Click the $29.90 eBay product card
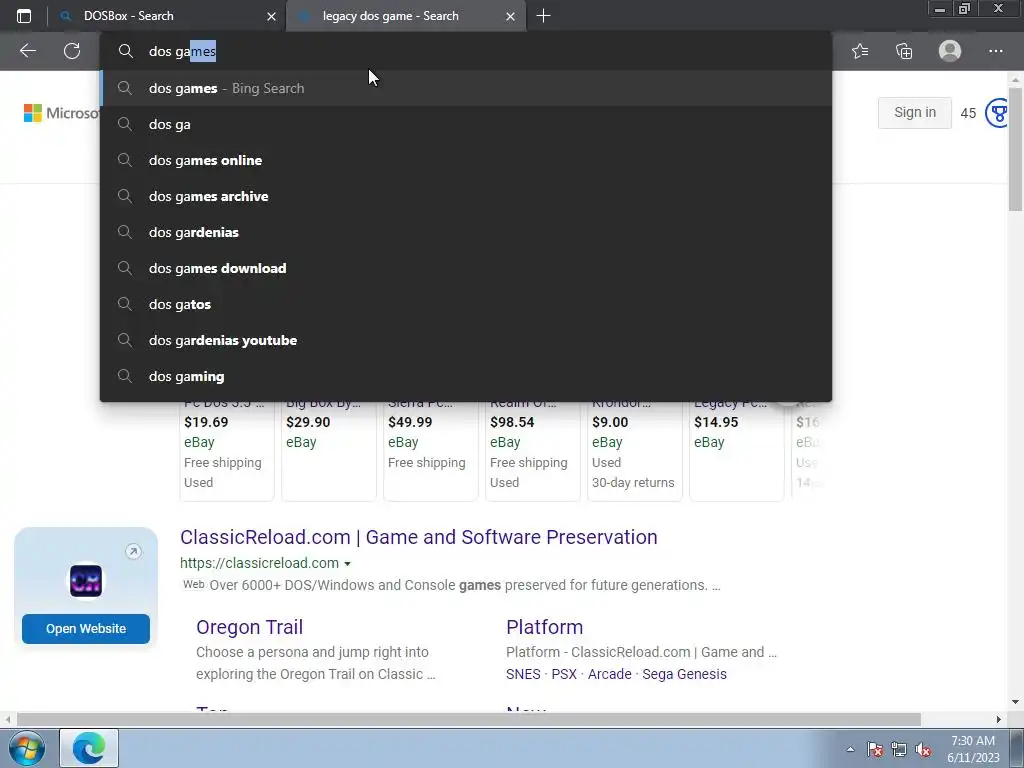 pyautogui.click(x=328, y=451)
